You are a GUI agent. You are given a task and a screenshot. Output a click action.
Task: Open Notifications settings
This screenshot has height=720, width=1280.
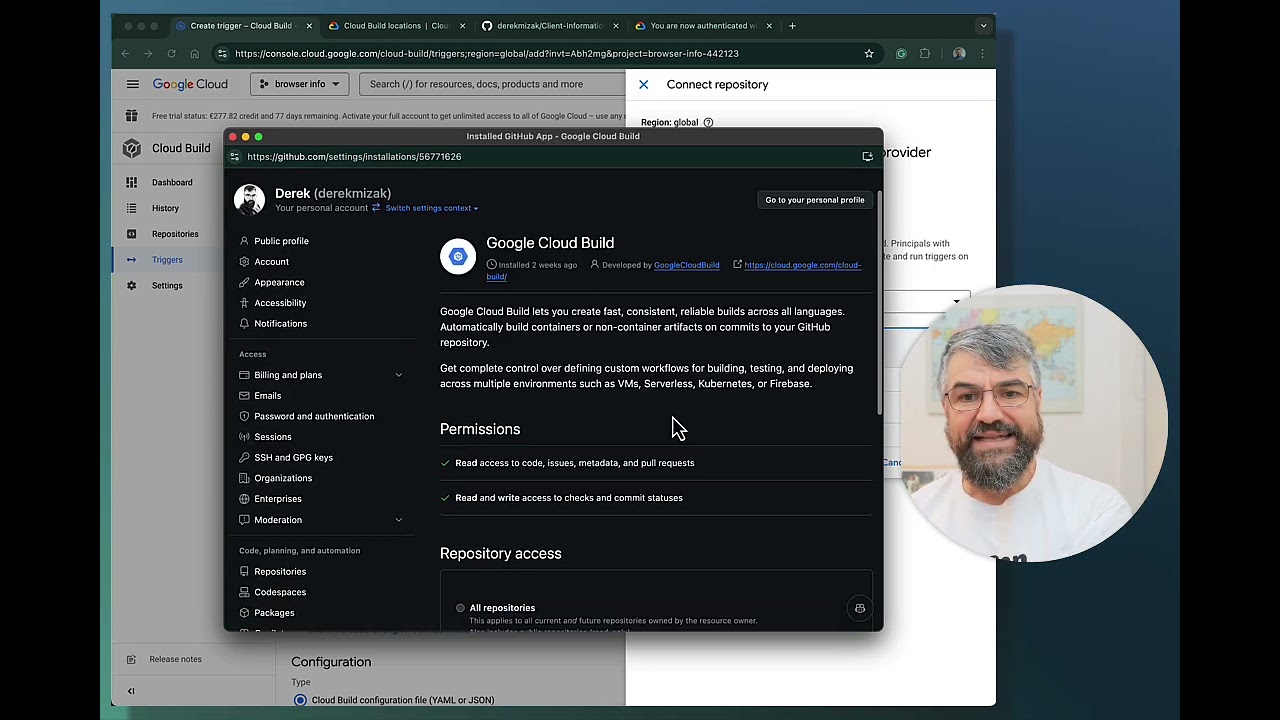pos(280,324)
